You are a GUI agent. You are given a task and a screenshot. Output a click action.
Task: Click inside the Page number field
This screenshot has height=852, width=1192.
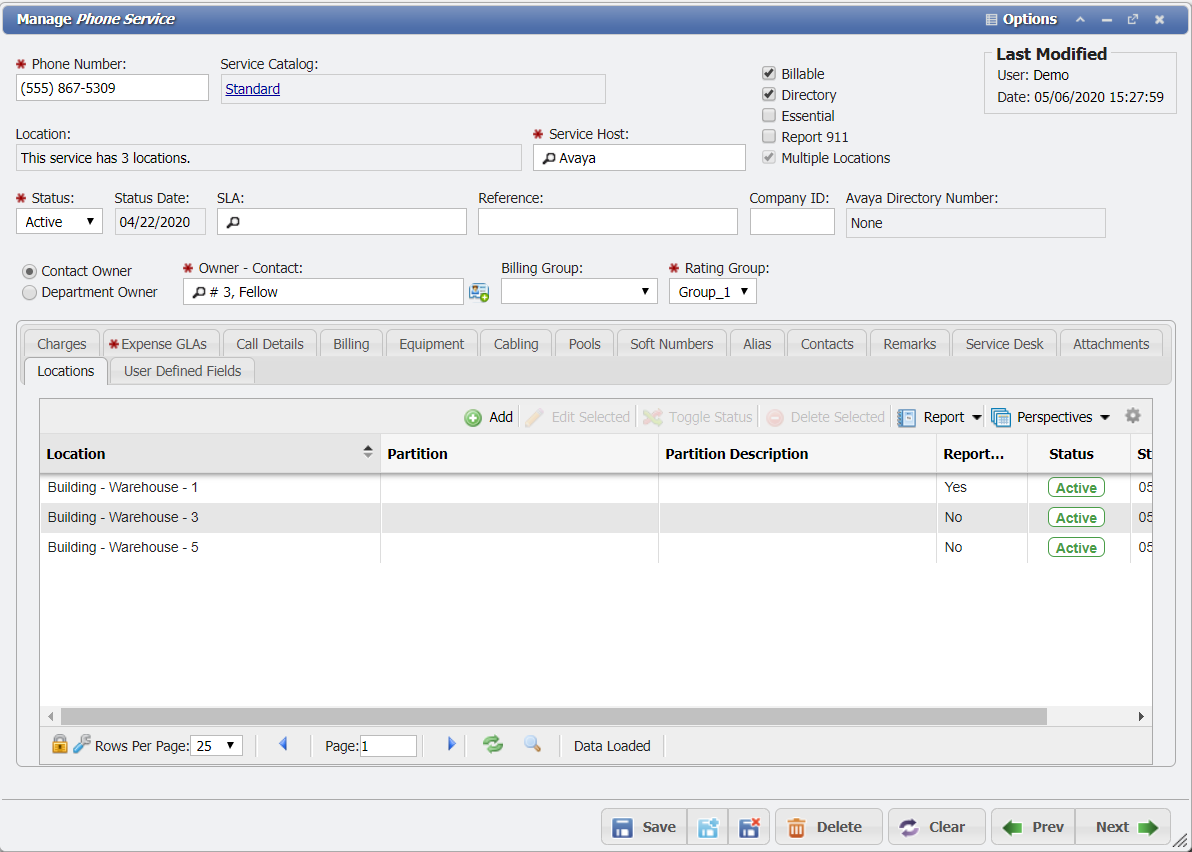point(390,745)
